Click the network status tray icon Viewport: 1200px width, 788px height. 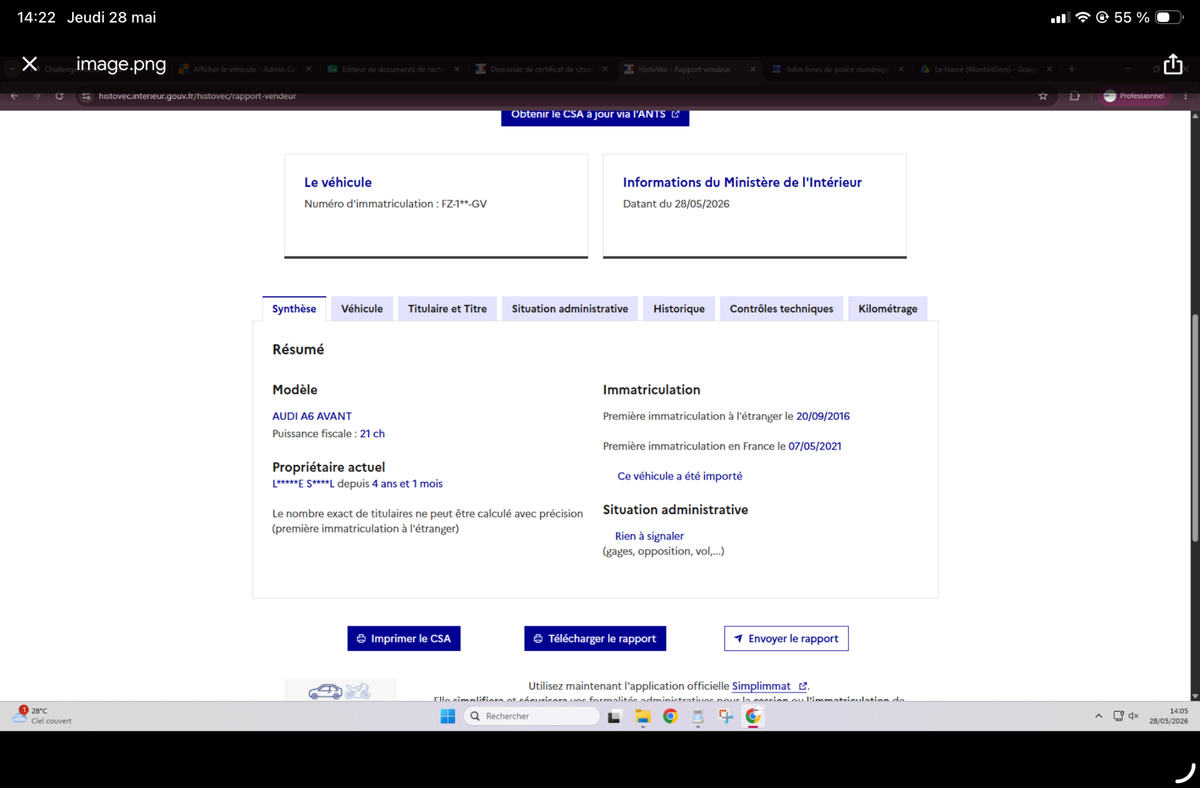click(x=1118, y=716)
